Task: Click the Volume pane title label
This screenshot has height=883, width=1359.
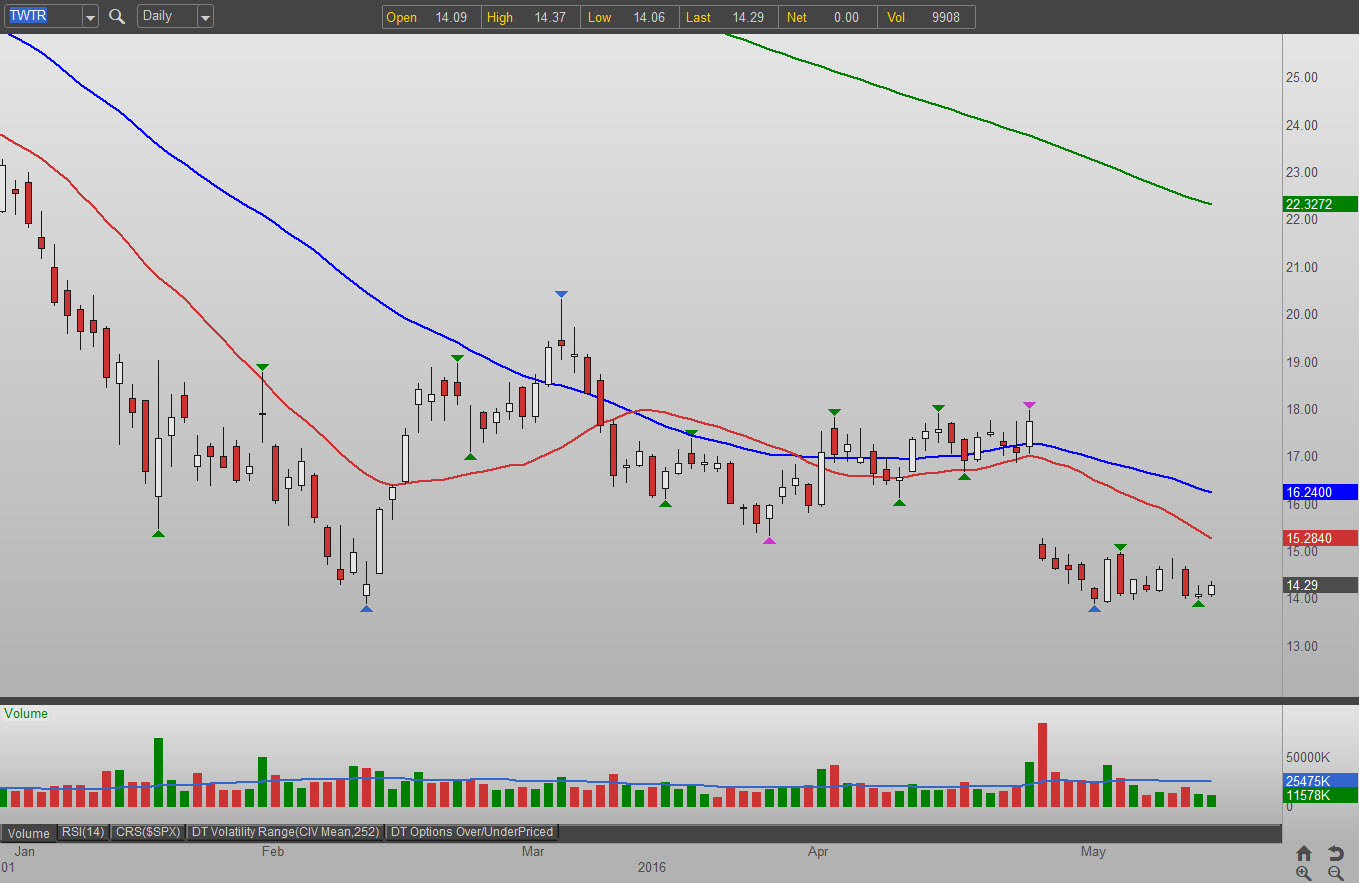Action: (x=26, y=713)
